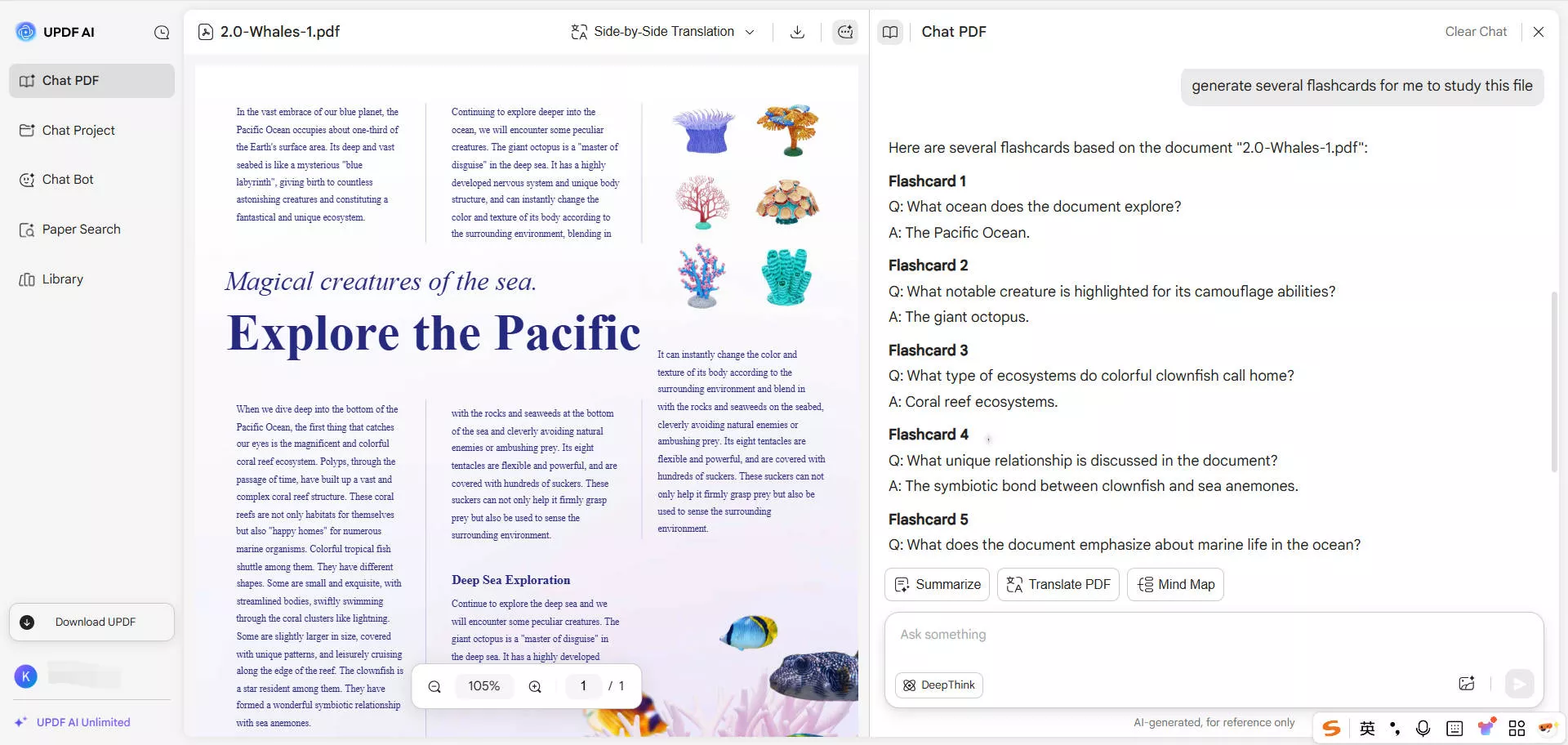
Task: Click the Summarize button
Action: 937,585
